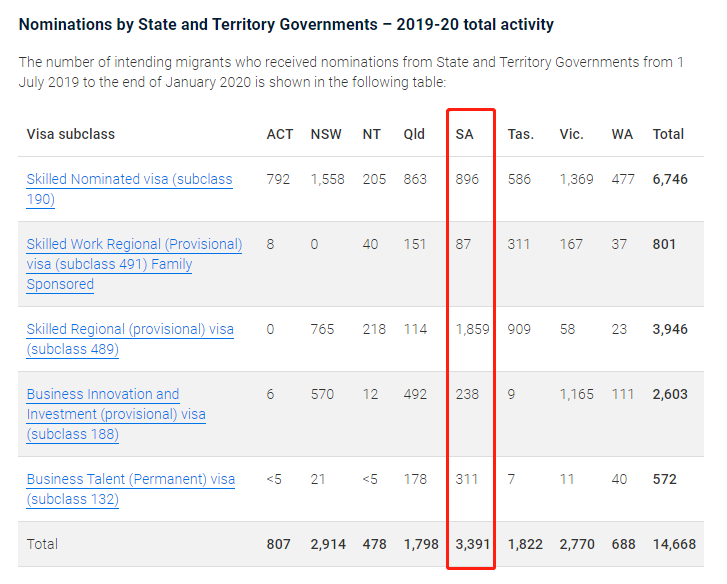Viewport: 727px width, 584px height.
Task: Click the NT column total 478
Action: point(374,544)
